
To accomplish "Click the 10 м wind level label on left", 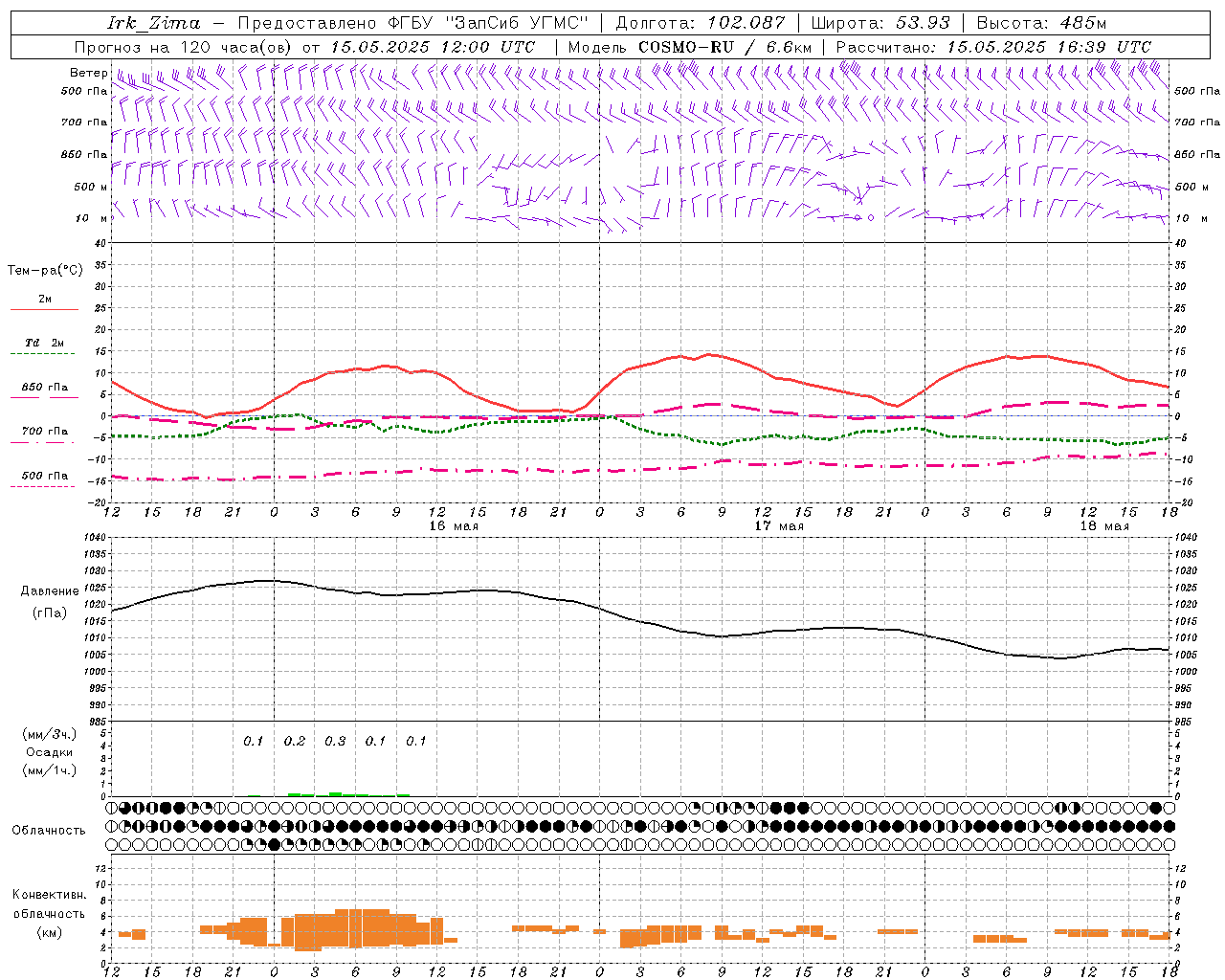I will 92,218.
